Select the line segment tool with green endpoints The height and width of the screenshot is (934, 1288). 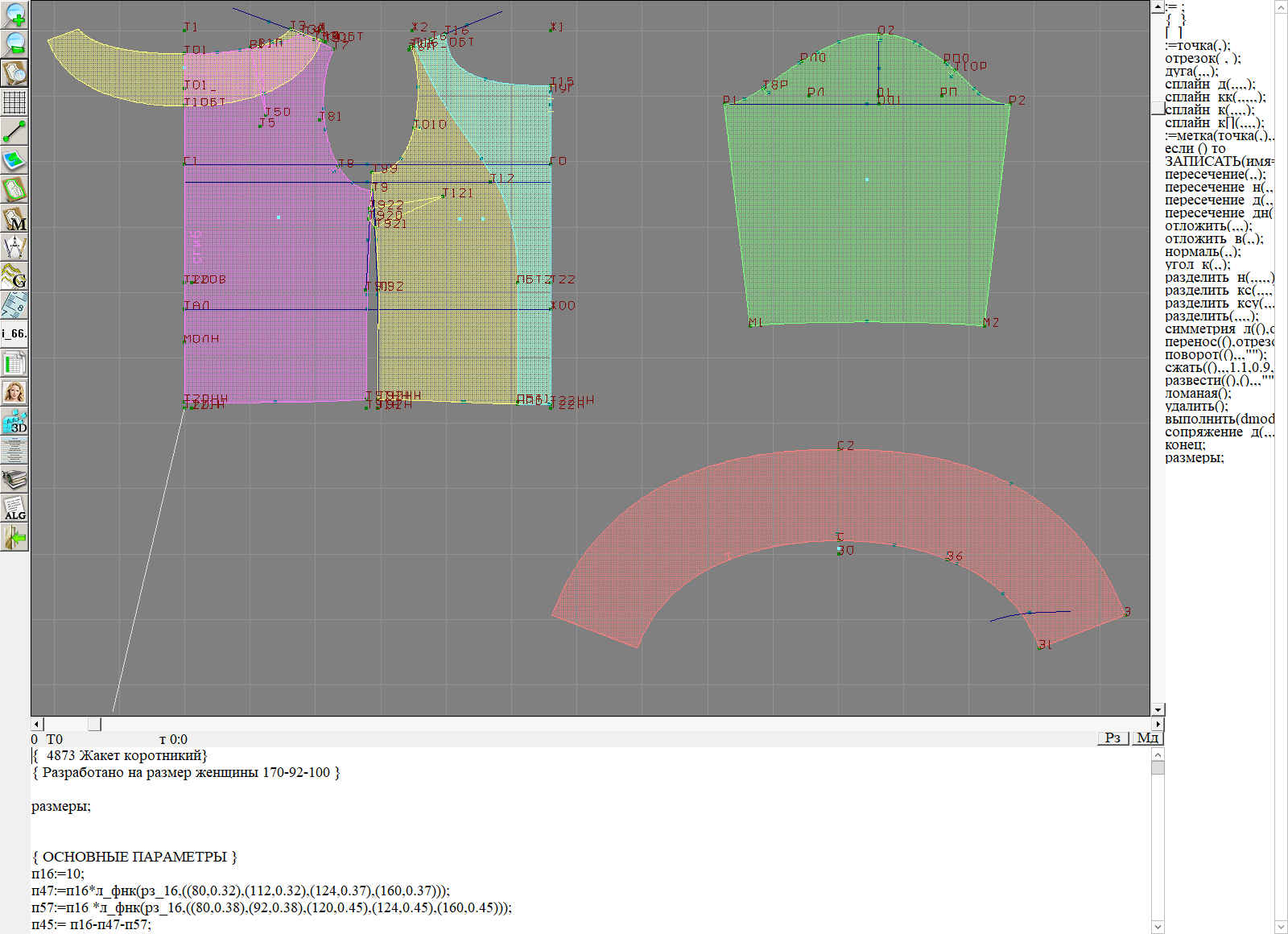tap(14, 131)
